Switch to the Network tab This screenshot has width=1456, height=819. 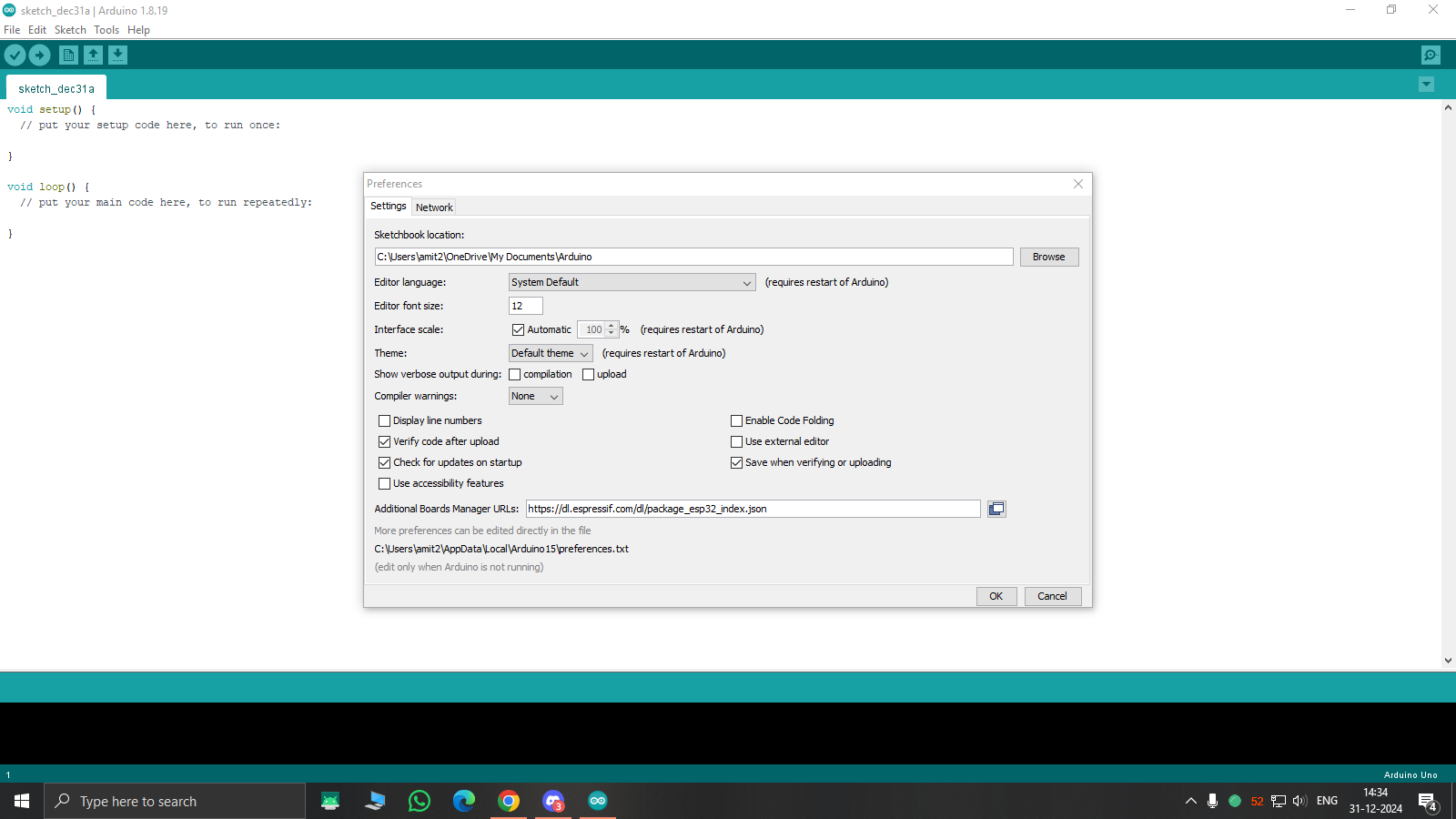(x=434, y=207)
